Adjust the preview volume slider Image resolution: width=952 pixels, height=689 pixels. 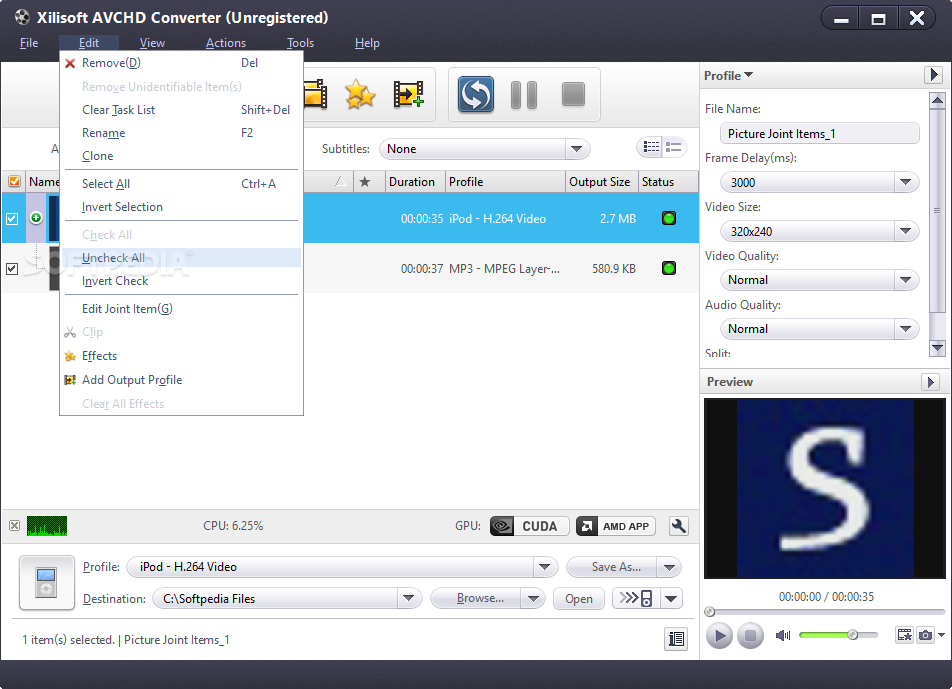[x=838, y=635]
